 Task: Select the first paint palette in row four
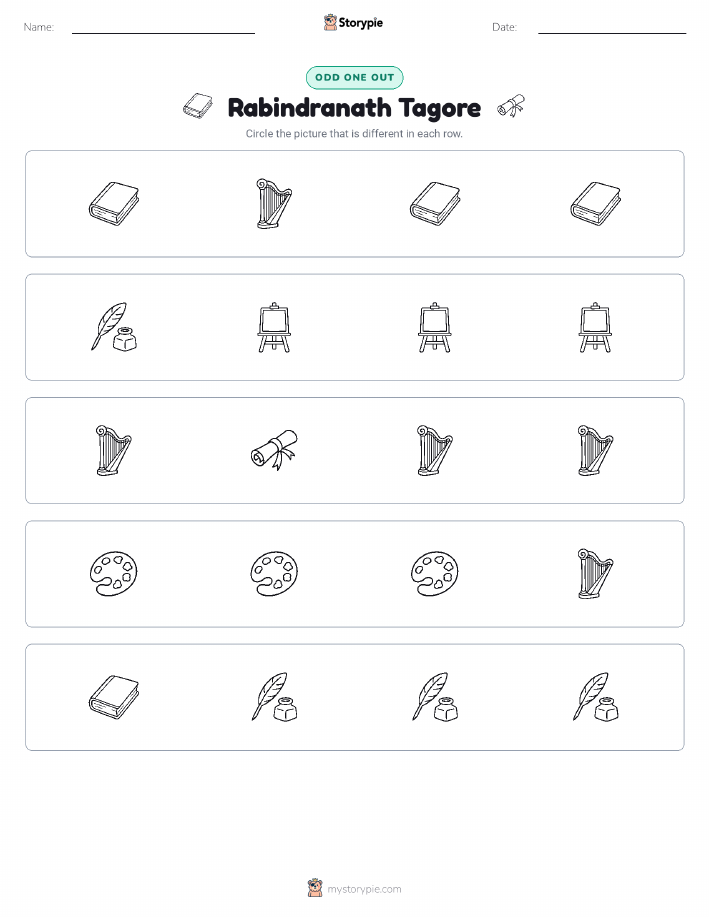[x=113, y=574]
